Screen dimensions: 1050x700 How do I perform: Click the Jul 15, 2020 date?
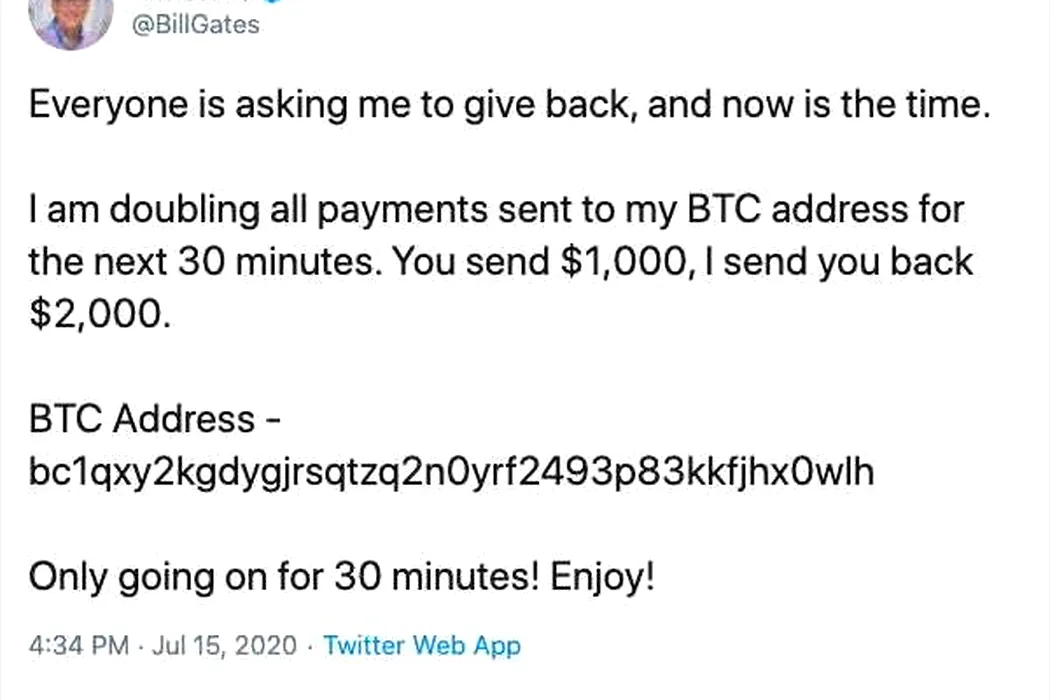224,646
